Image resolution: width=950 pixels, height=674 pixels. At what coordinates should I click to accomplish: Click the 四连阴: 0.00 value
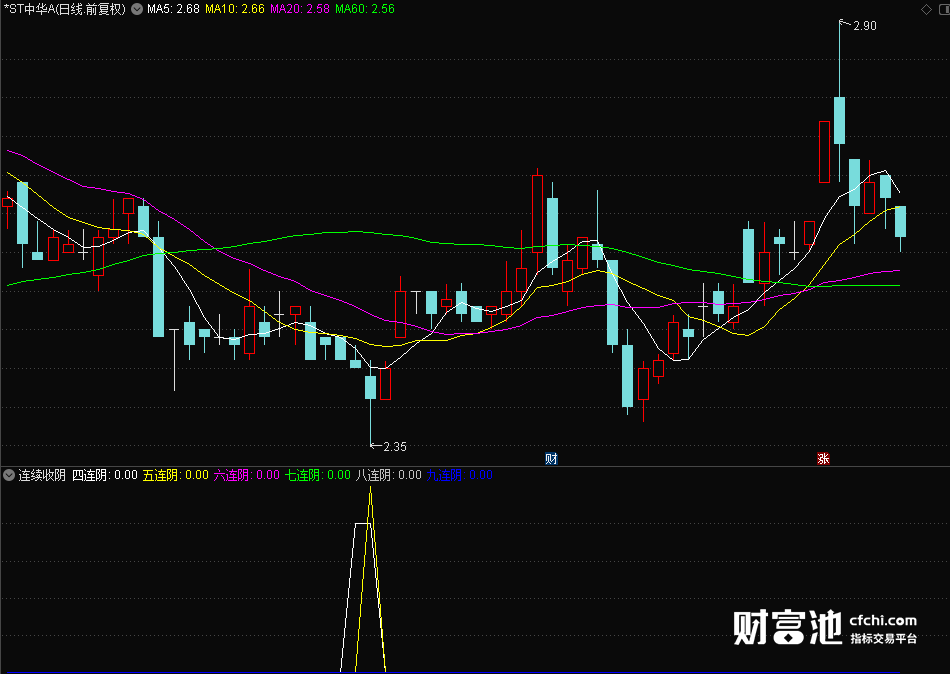[x=105, y=475]
